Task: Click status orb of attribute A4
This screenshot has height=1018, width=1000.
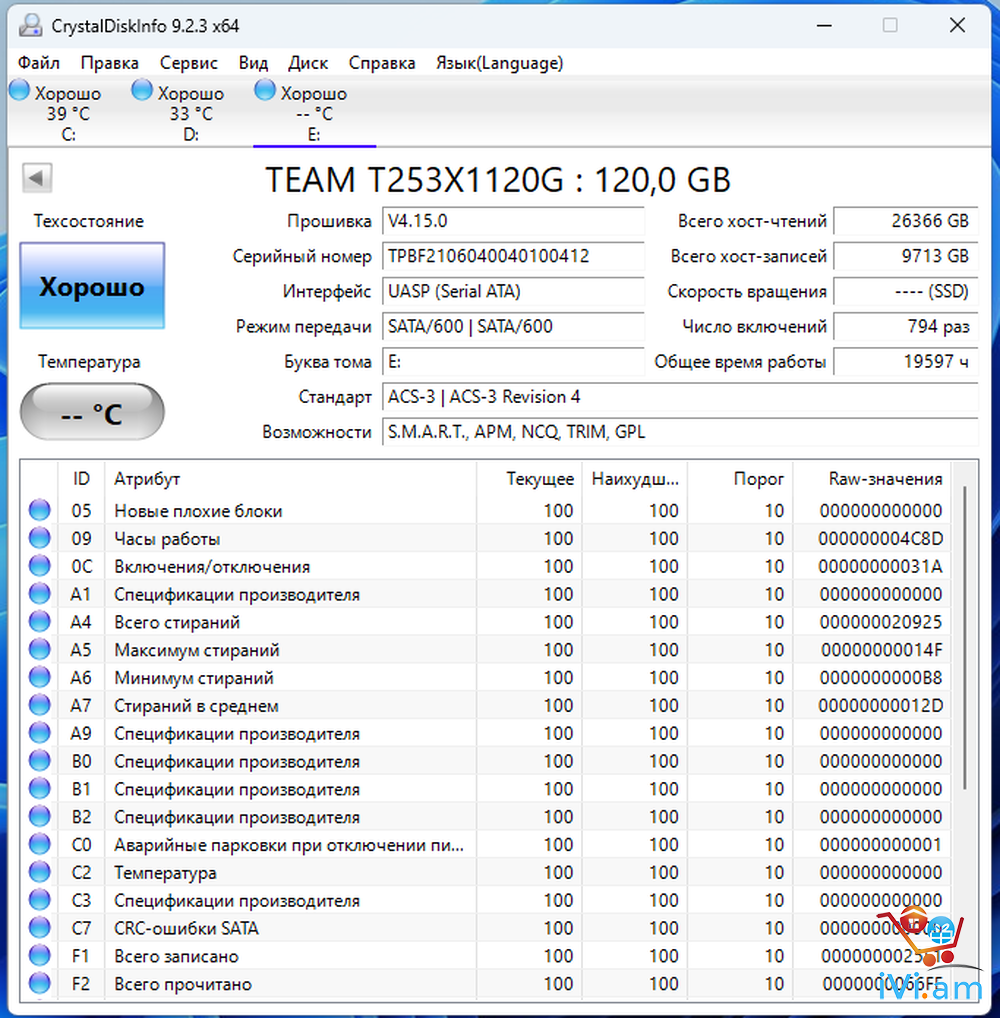Action: 40,622
